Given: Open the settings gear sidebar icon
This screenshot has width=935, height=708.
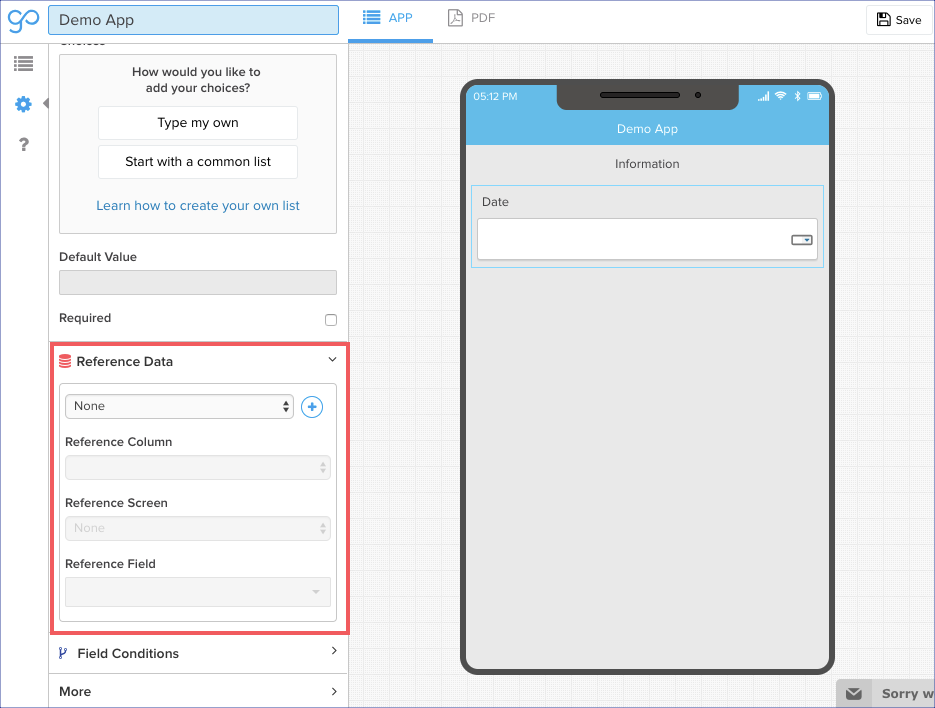Looking at the screenshot, I should click(x=23, y=104).
